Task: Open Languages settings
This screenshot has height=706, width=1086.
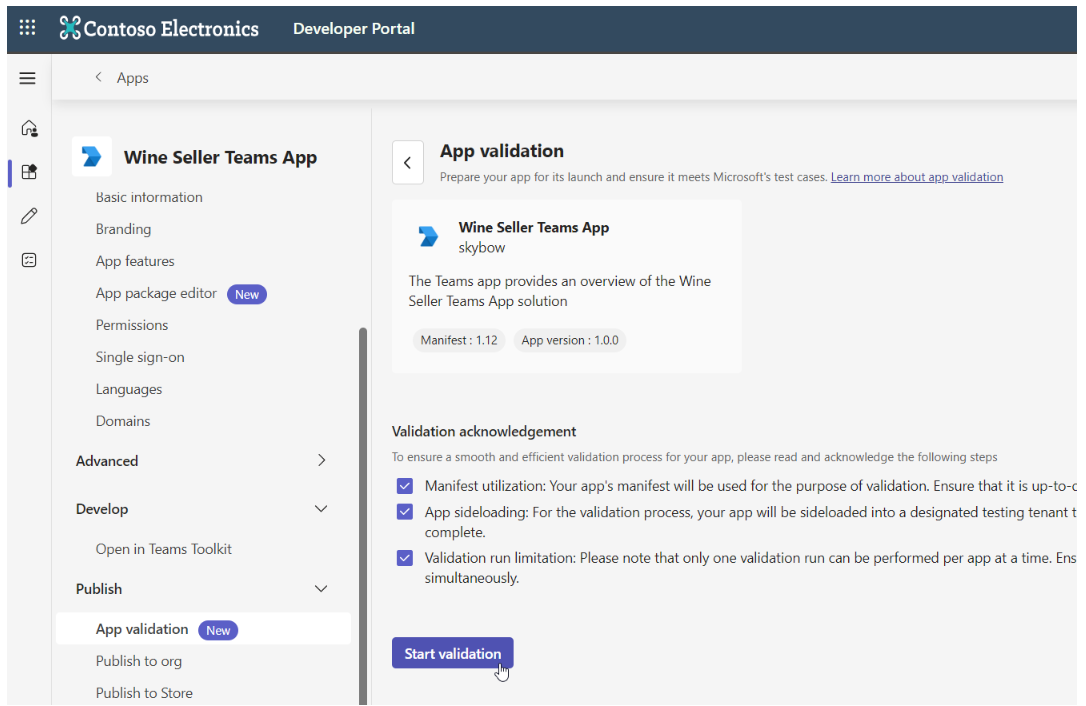Action: coord(129,389)
